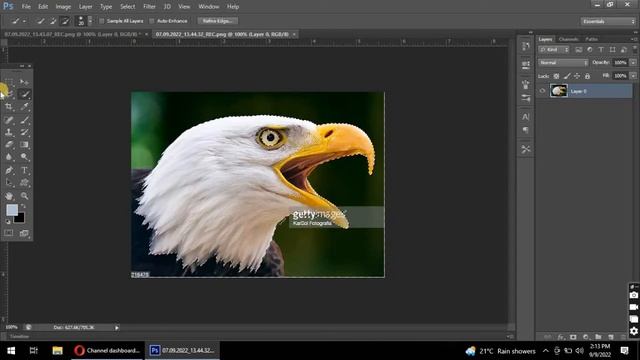640x360 pixels.
Task: Open the Select menu
Action: (x=127, y=7)
